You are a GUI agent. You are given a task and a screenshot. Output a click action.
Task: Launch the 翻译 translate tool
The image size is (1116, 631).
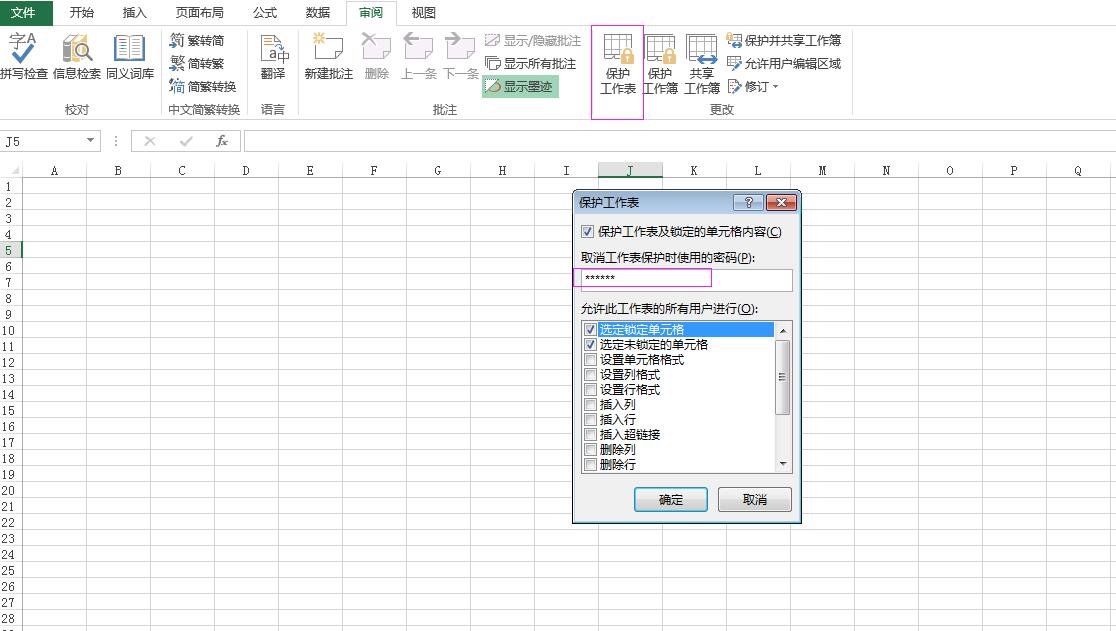click(273, 55)
